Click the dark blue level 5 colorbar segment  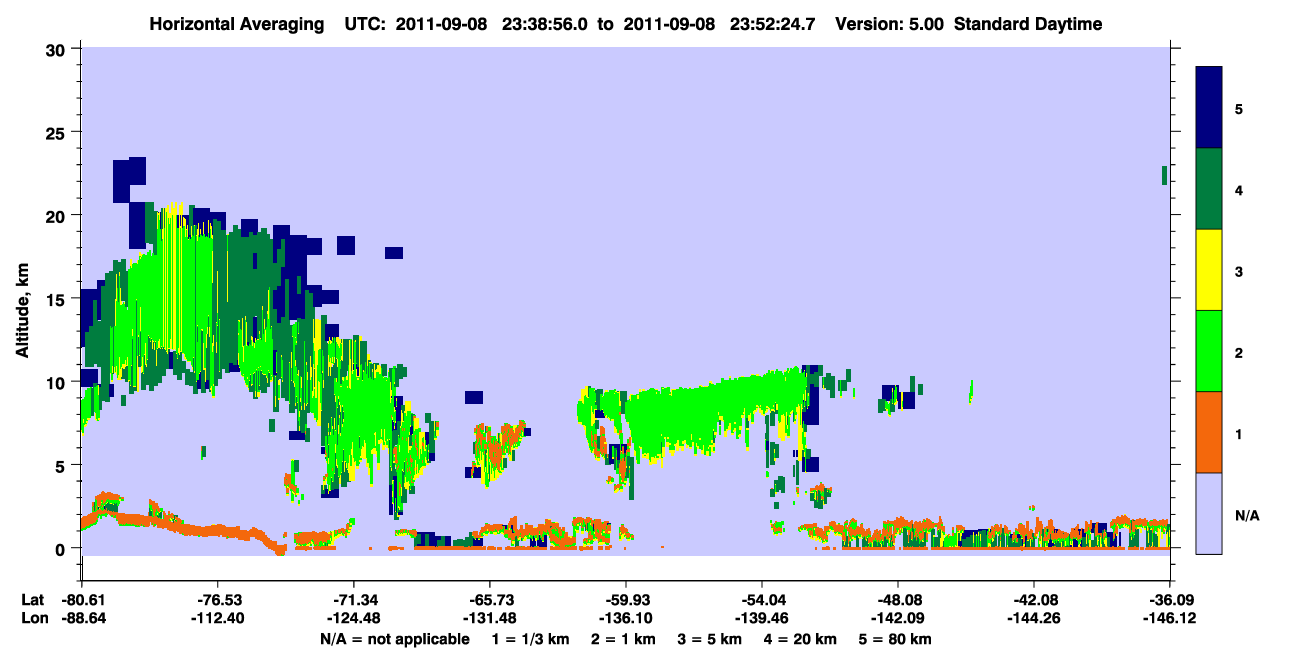pos(1209,108)
